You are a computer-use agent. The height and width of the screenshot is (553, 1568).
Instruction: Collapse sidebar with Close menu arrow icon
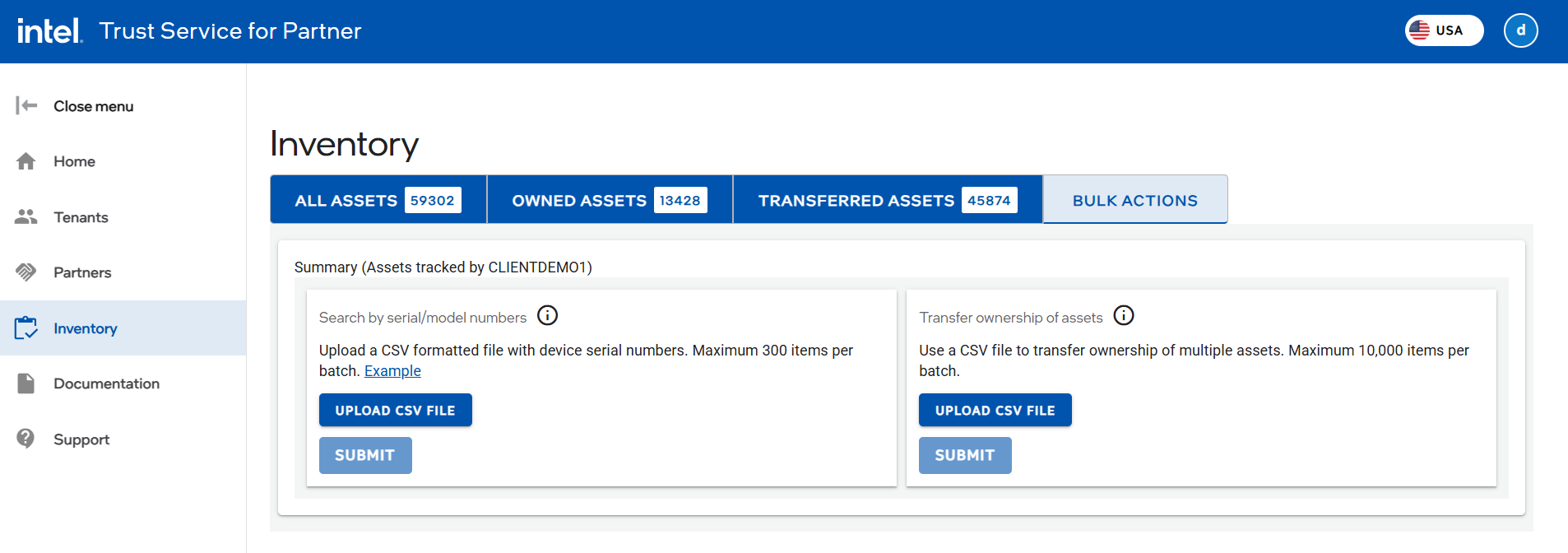26,105
